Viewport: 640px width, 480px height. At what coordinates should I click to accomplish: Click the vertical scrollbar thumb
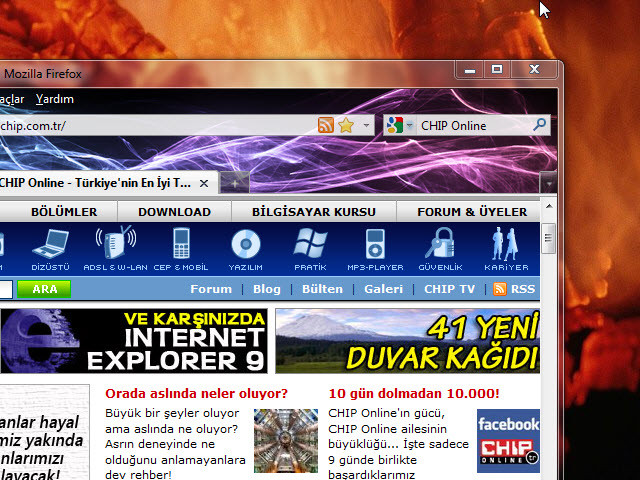(x=549, y=238)
